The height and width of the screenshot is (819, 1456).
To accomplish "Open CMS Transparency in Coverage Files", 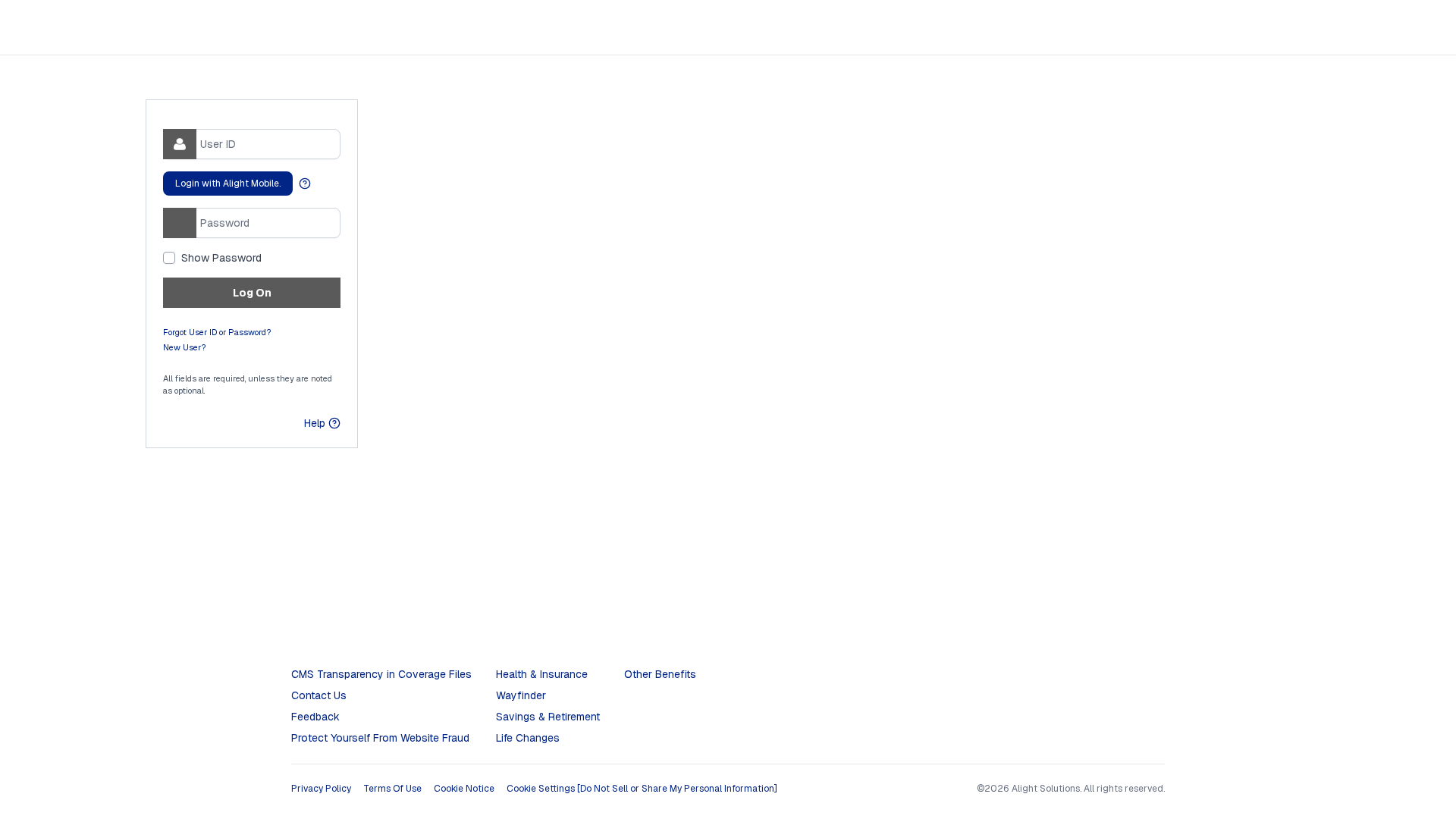I will (381, 674).
